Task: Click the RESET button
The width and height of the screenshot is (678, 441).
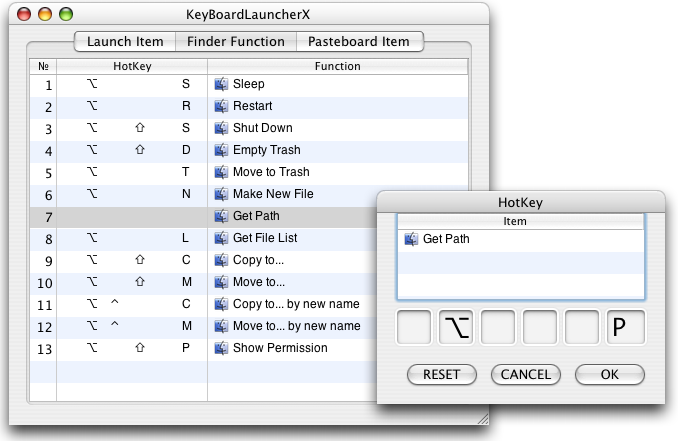Action: (441, 374)
